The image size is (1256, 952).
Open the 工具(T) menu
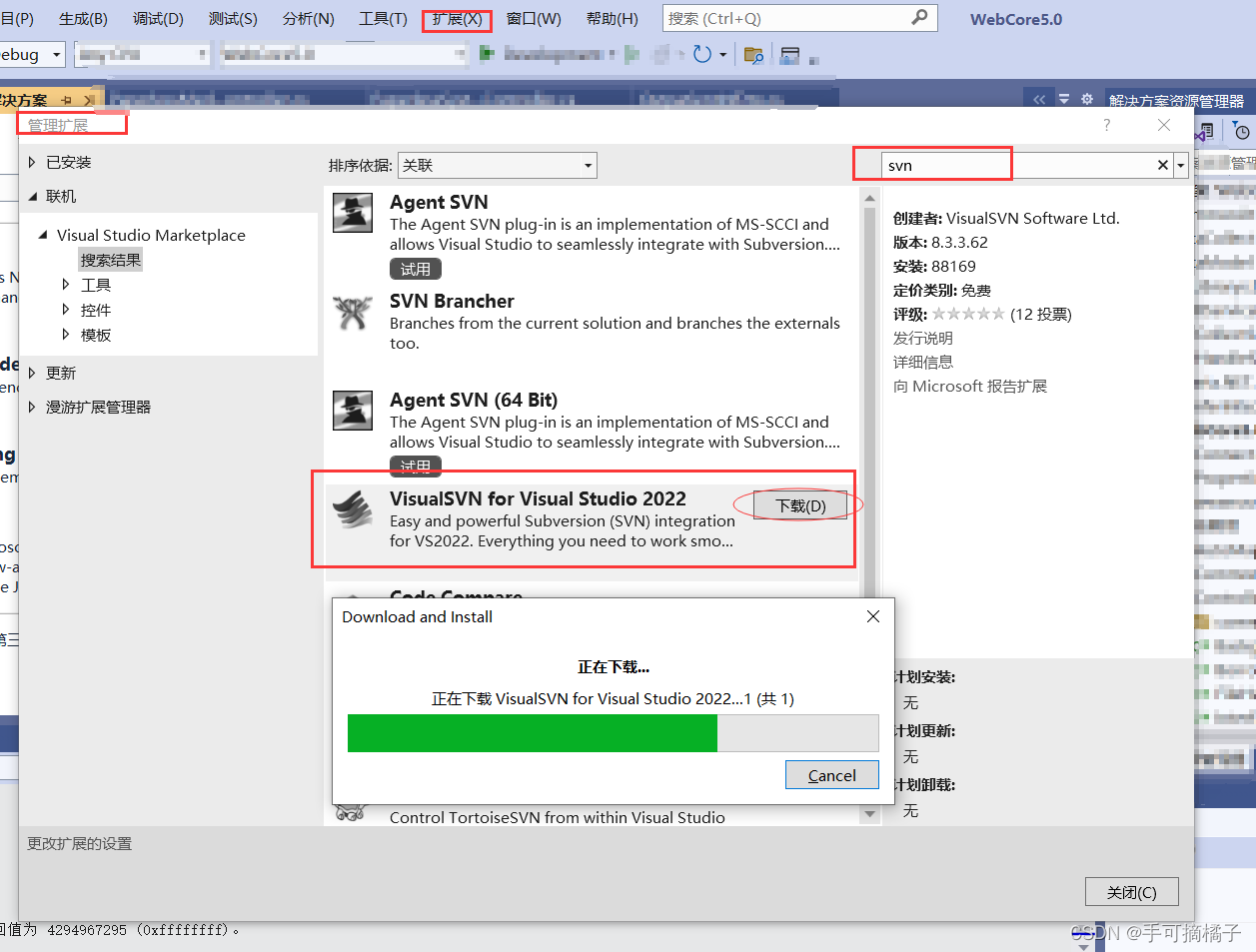pyautogui.click(x=383, y=19)
